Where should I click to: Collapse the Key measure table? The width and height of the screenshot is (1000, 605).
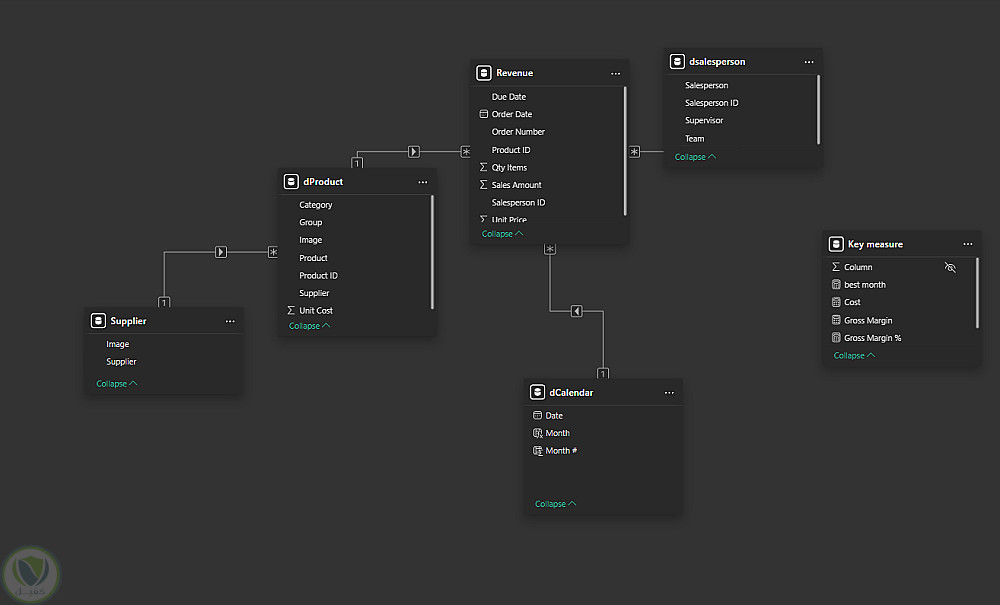click(x=854, y=356)
